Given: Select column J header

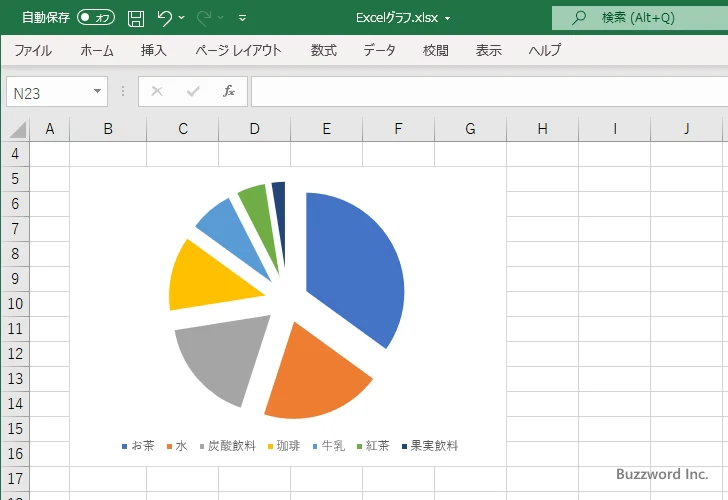Looking at the screenshot, I should pos(686,129).
